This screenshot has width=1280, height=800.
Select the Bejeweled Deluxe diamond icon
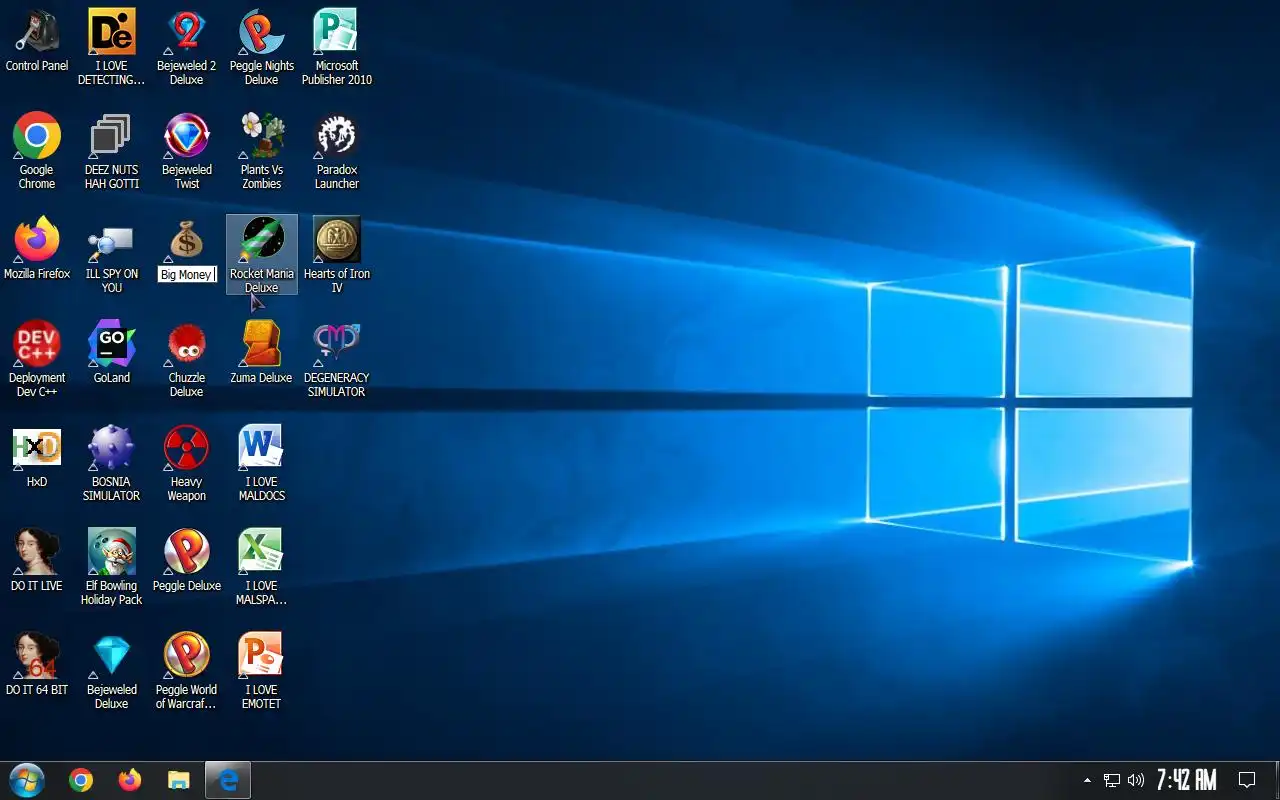coord(112,656)
